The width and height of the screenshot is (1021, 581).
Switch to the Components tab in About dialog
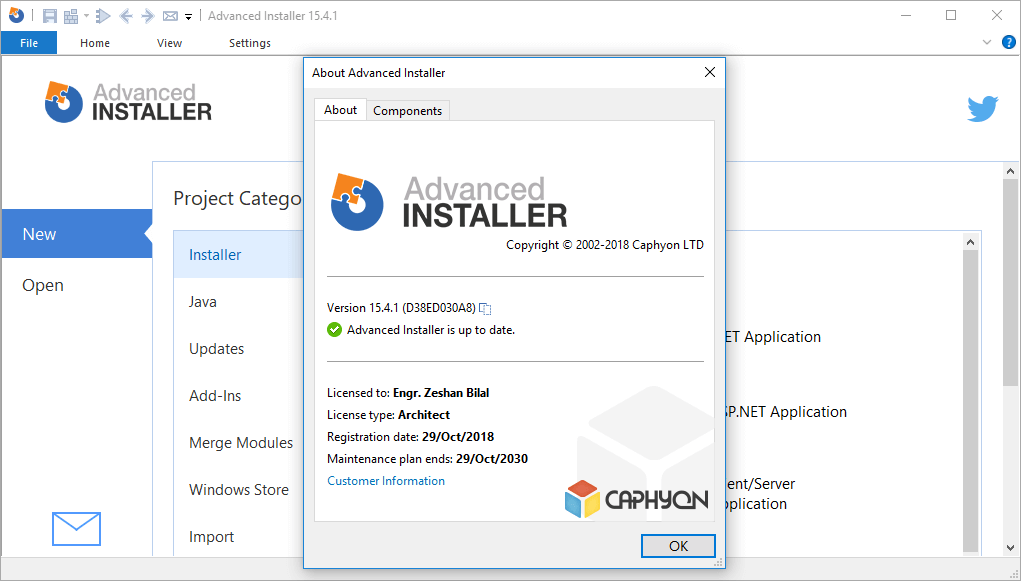tap(408, 111)
